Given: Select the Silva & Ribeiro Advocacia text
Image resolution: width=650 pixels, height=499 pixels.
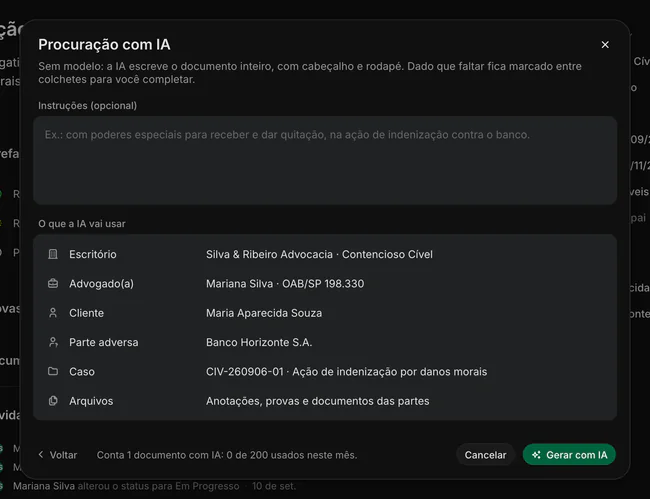Looking at the screenshot, I should coord(269,254).
